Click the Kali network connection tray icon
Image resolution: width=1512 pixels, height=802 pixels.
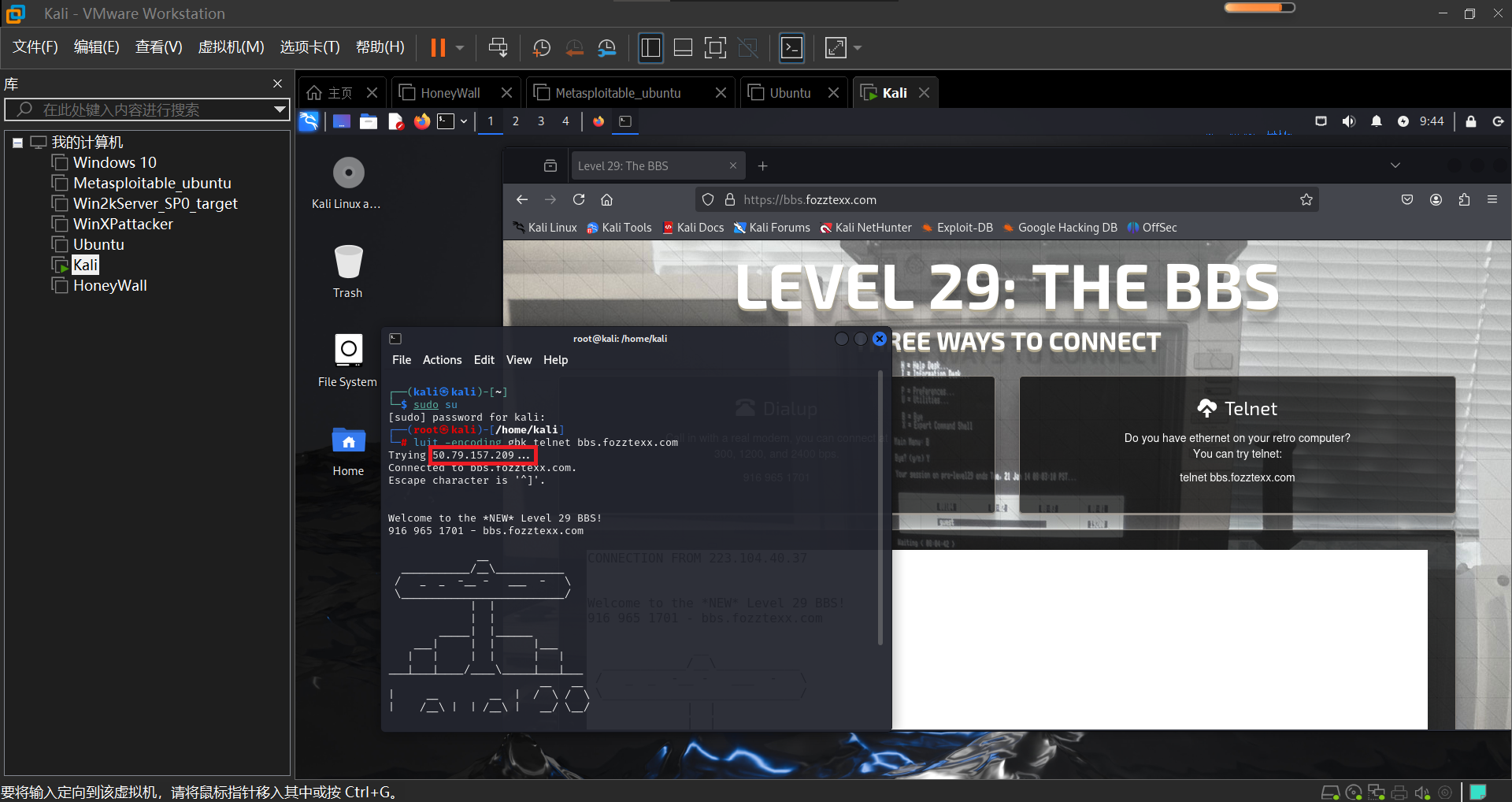1321,121
